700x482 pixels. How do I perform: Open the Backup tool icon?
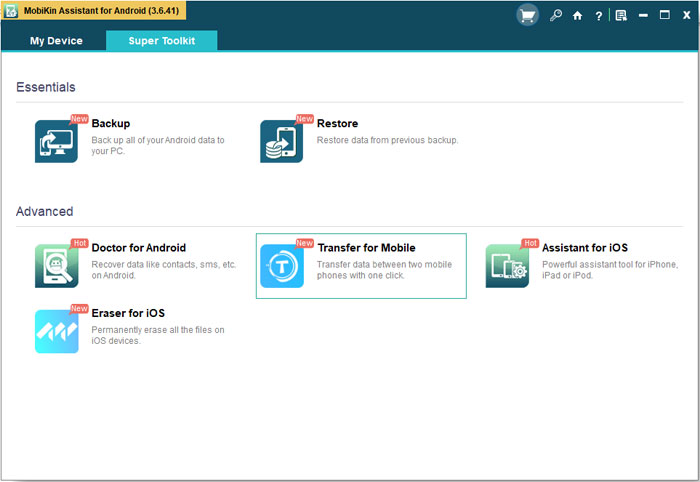coord(56,141)
